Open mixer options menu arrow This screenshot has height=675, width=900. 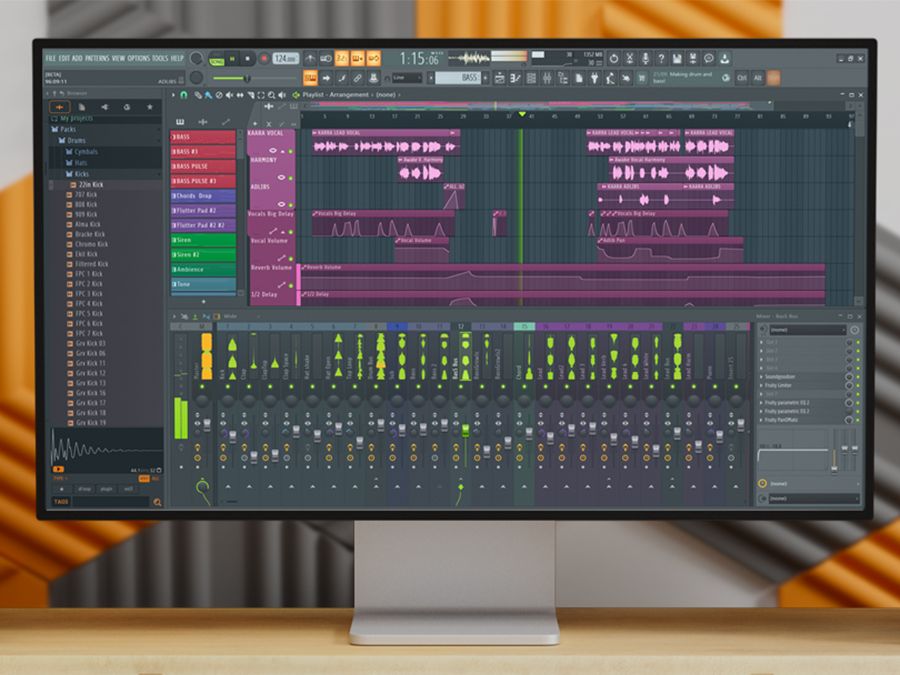[174, 316]
